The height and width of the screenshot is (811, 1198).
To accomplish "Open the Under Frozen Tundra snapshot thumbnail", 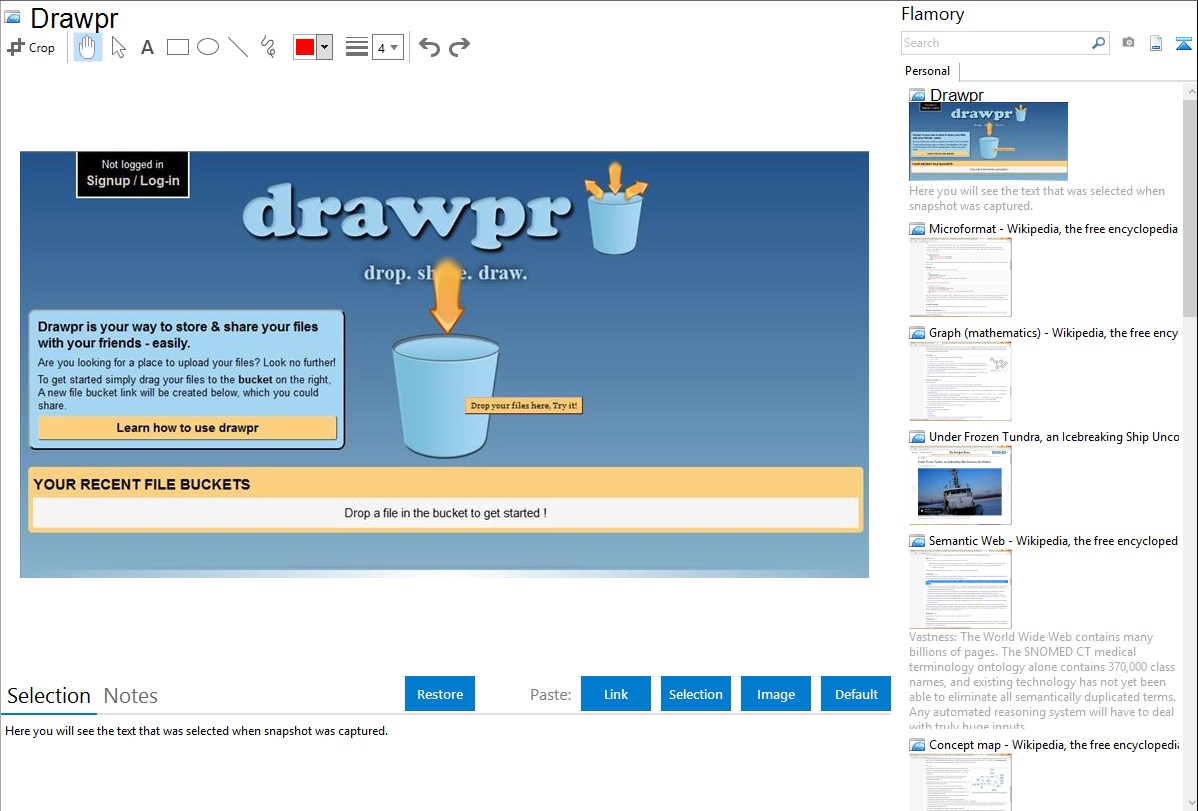I will coord(960,485).
